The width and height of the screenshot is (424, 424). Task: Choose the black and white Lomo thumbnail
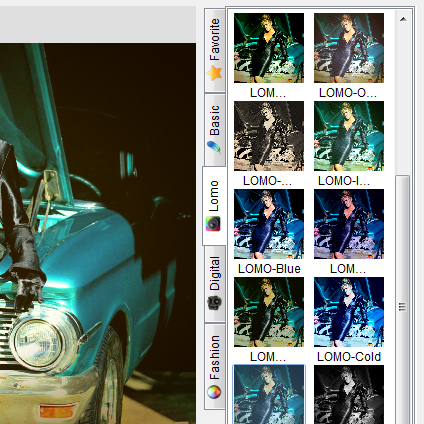(349, 395)
